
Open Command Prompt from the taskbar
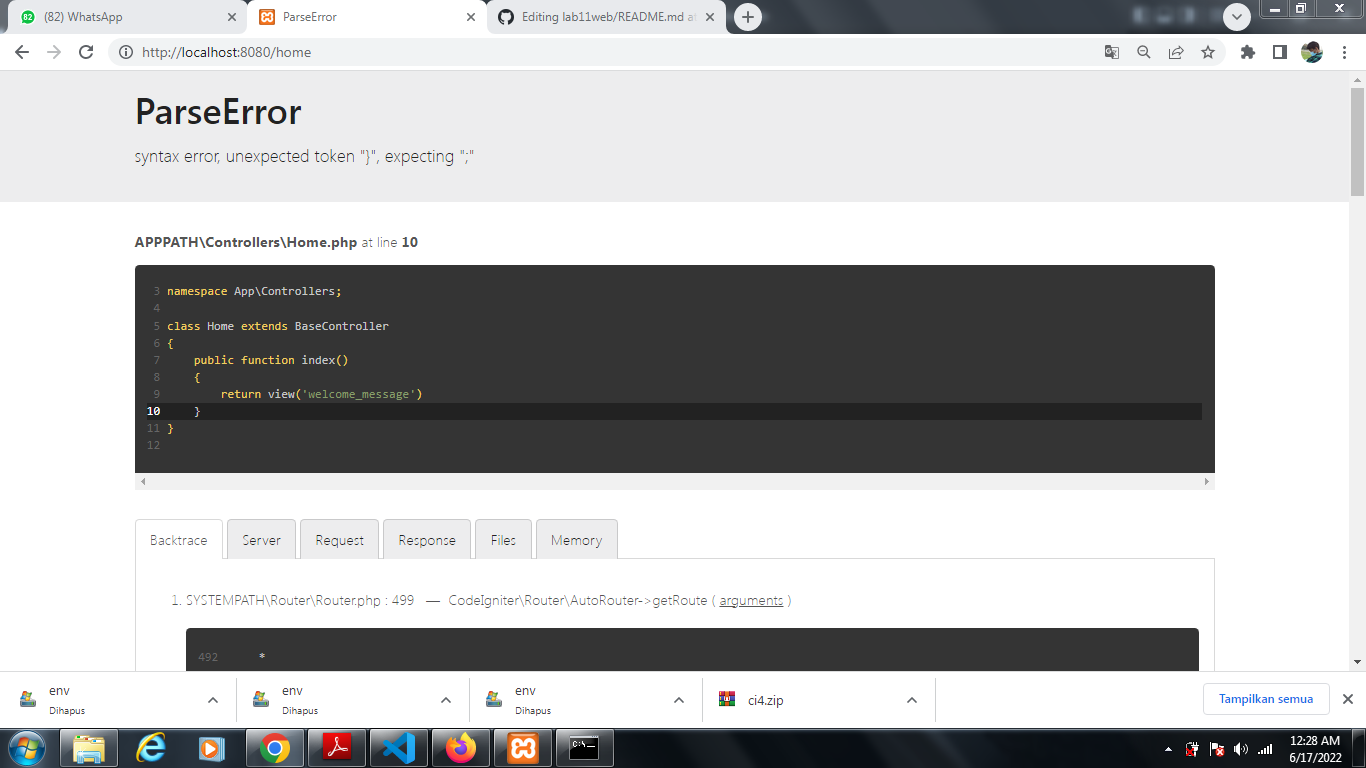coord(586,748)
